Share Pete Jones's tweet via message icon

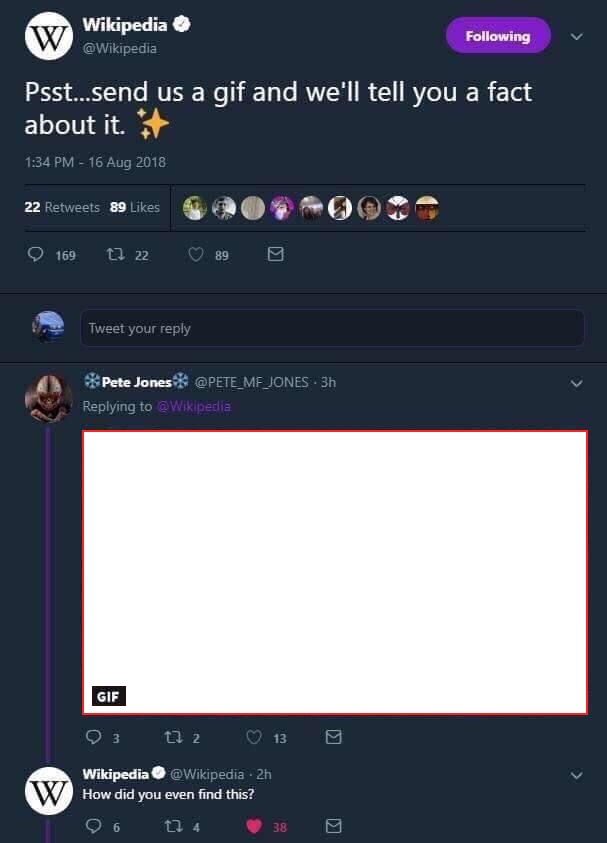coord(333,737)
